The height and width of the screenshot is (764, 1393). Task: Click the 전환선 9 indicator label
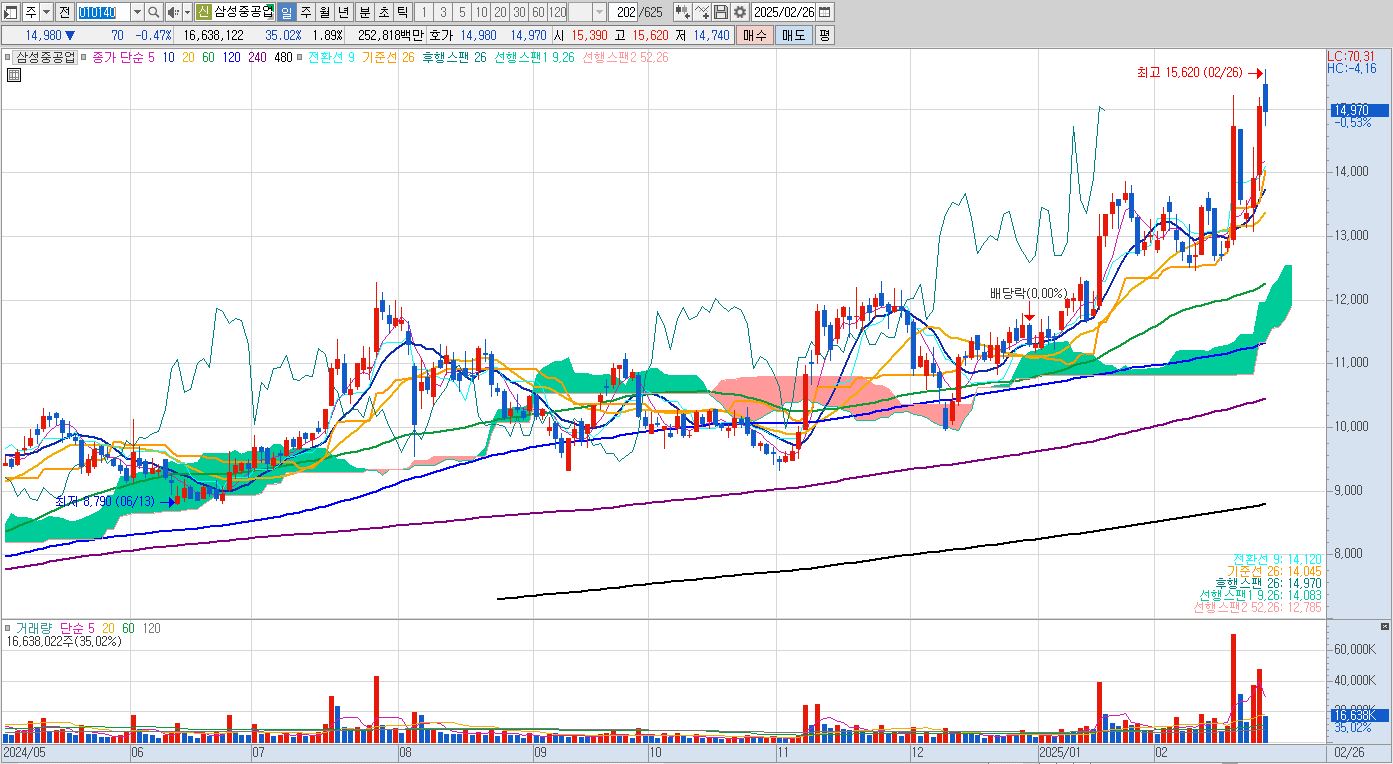[x=332, y=57]
